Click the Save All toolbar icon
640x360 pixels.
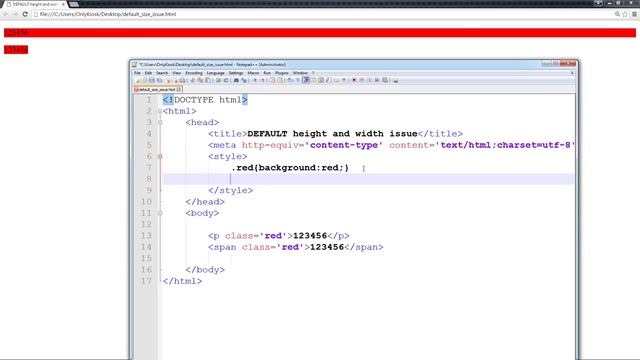tap(159, 80)
